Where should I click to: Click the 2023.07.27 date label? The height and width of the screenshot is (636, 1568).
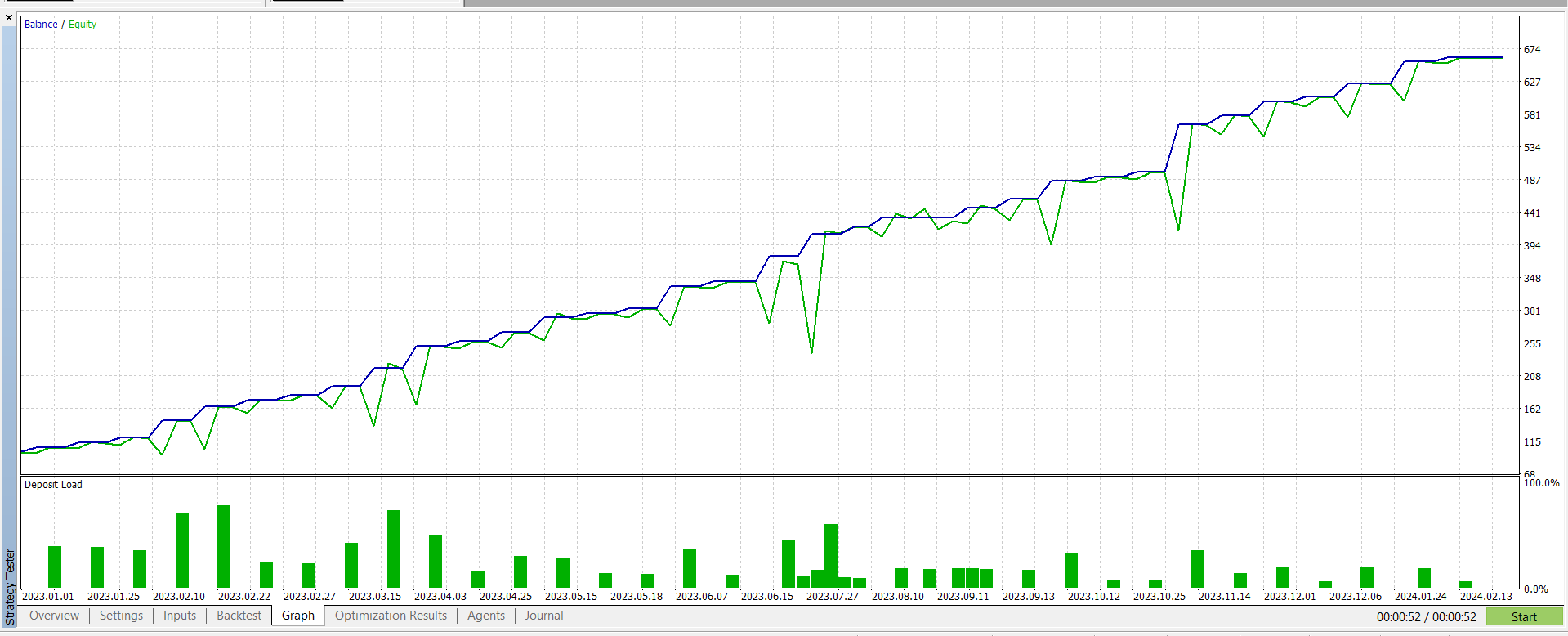pyautogui.click(x=832, y=596)
